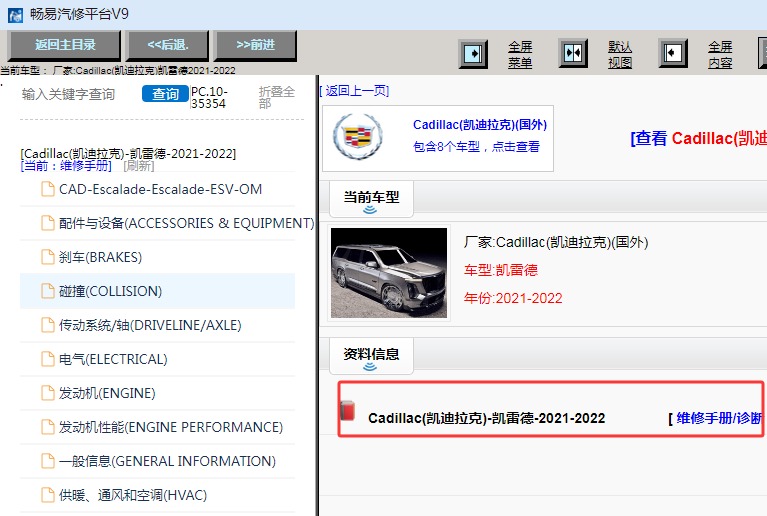767x516 pixels.
Task: Click 返回上一页 link
Action: pos(355,91)
